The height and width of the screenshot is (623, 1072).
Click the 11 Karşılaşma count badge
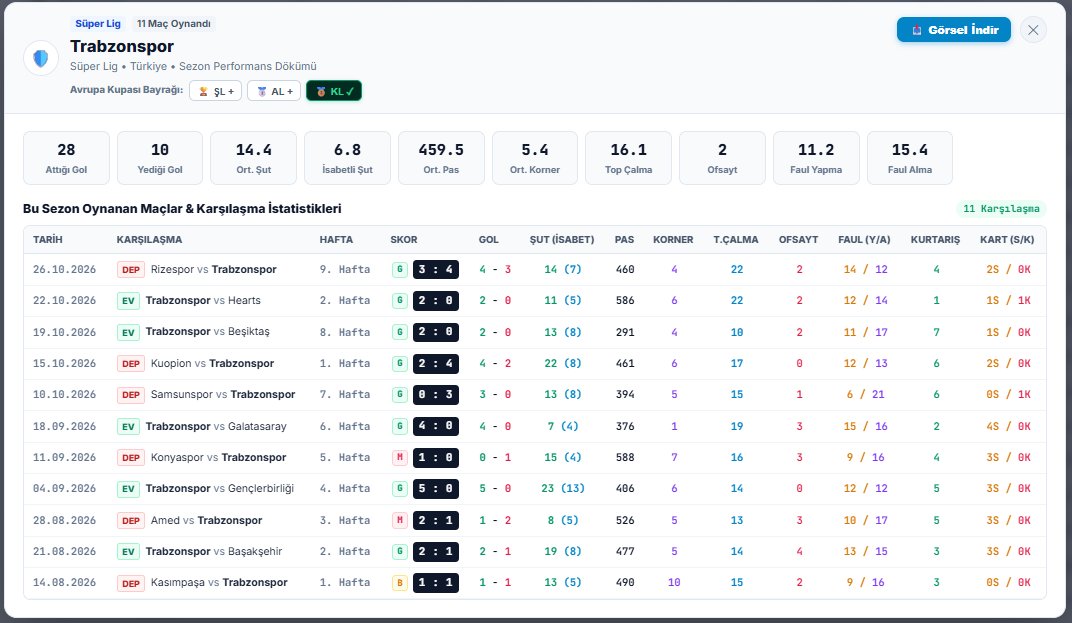(1001, 209)
